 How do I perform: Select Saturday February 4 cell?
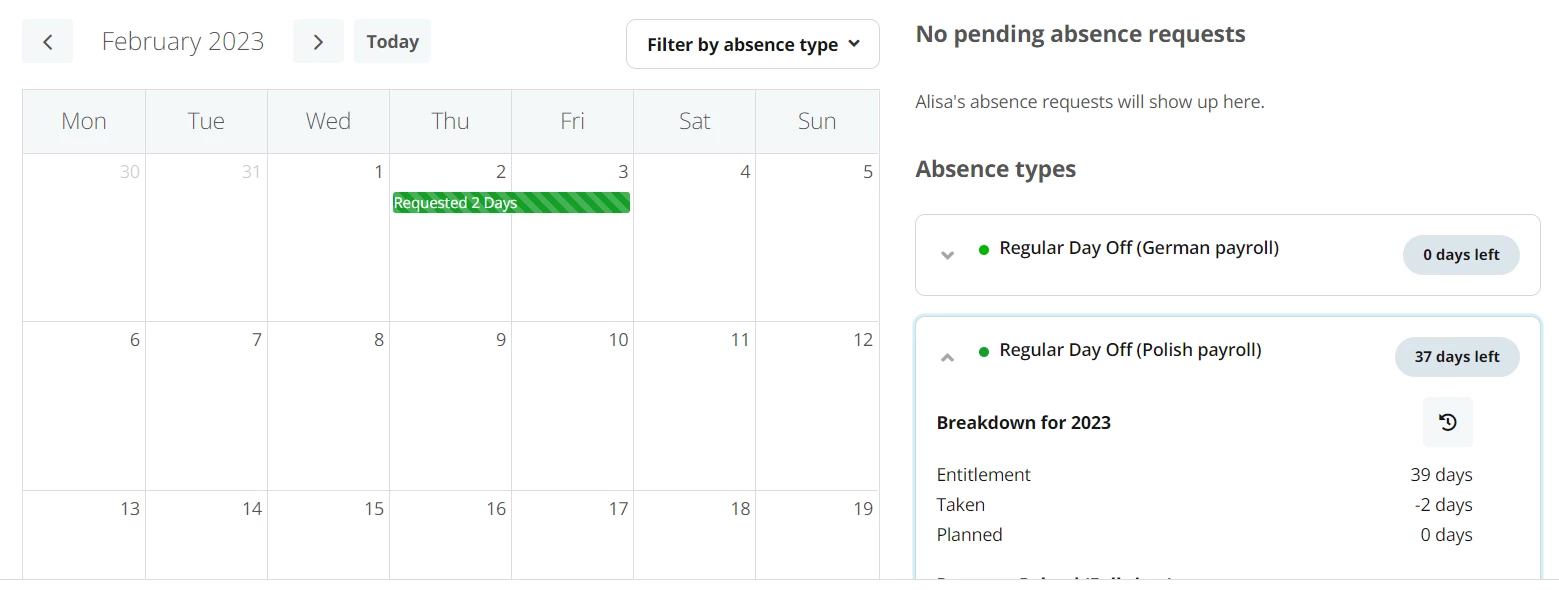694,237
